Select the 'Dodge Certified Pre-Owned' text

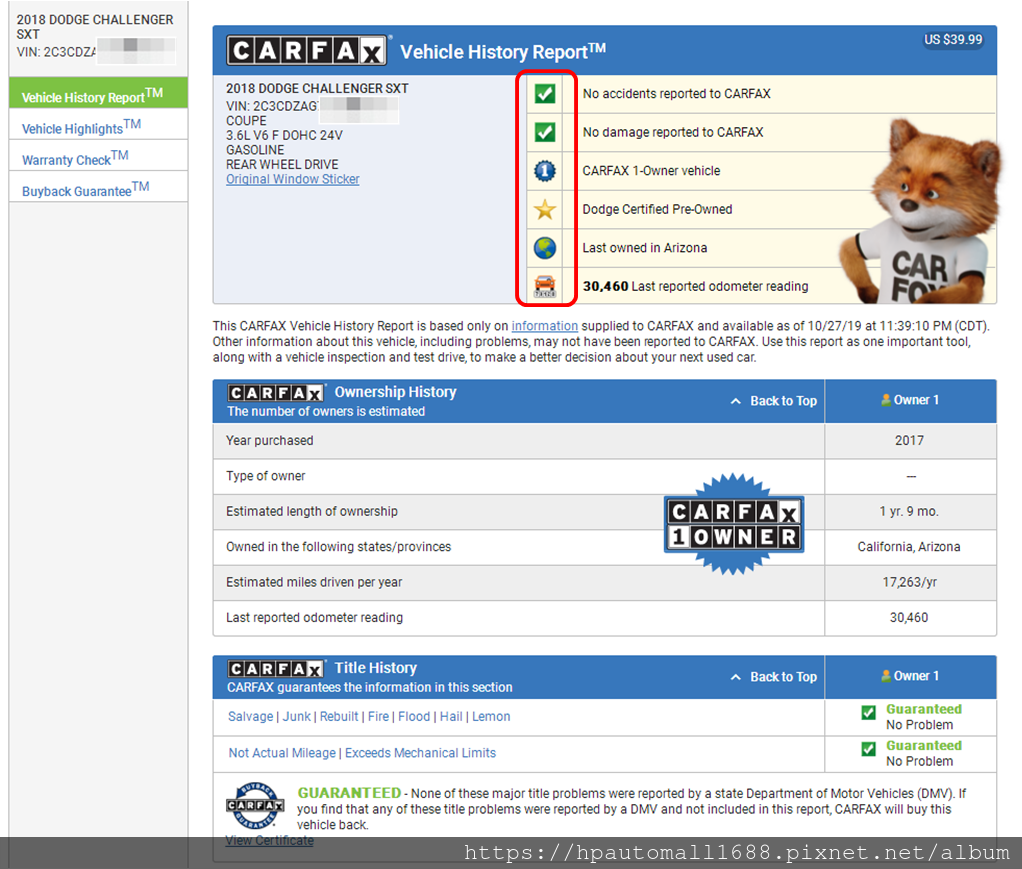coord(657,209)
